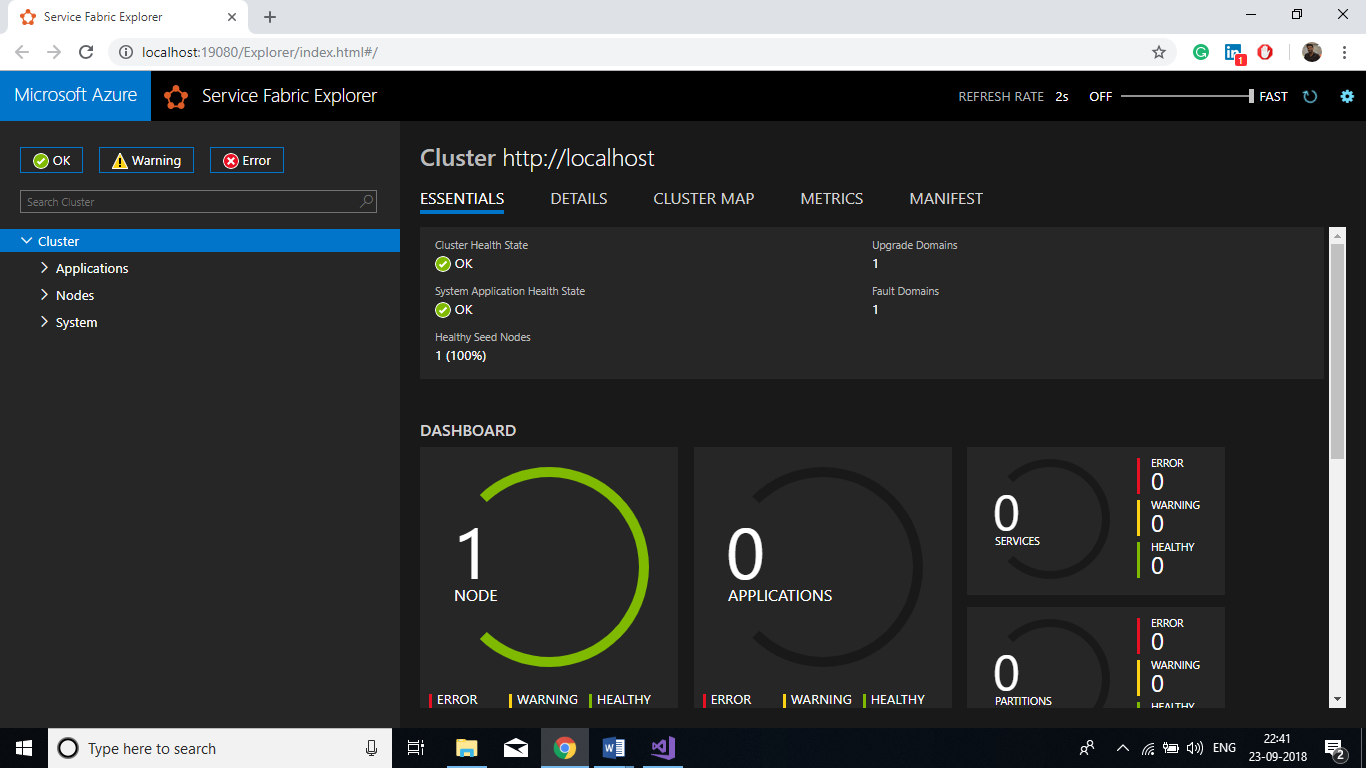Toggle the OK health filter
This screenshot has height=768, width=1366.
[x=51, y=160]
